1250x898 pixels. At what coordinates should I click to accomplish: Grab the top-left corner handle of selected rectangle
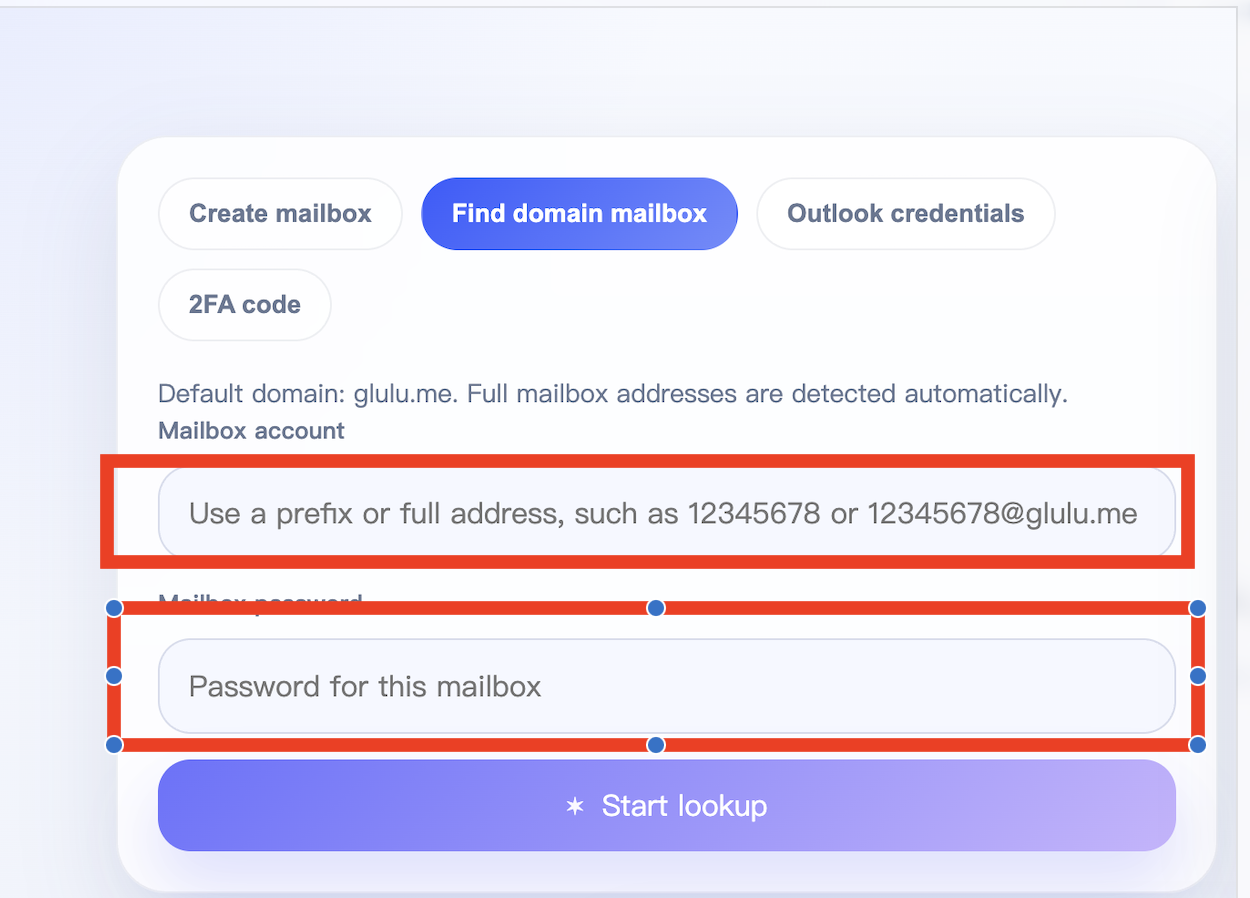click(114, 608)
